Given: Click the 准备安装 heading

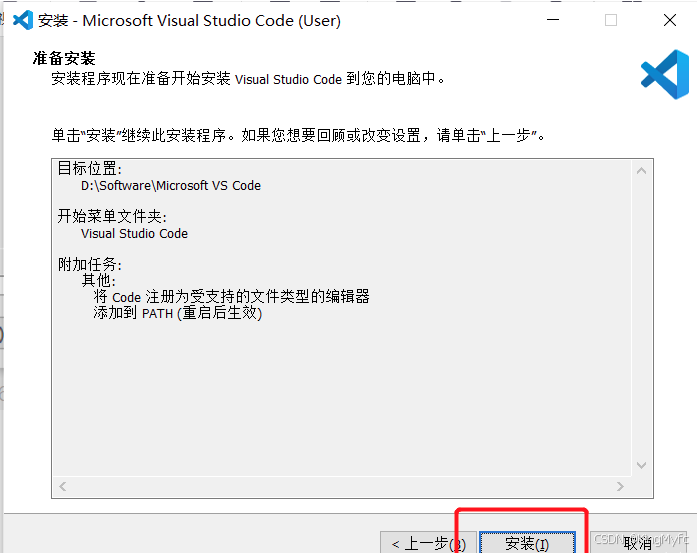Looking at the screenshot, I should point(64,58).
